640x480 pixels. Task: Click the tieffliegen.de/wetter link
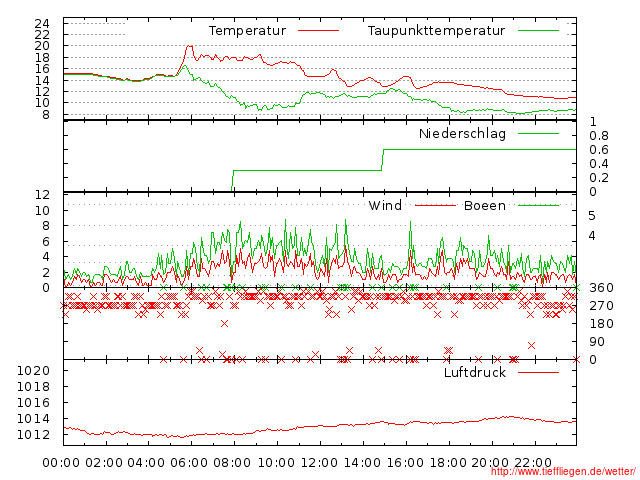point(563,472)
